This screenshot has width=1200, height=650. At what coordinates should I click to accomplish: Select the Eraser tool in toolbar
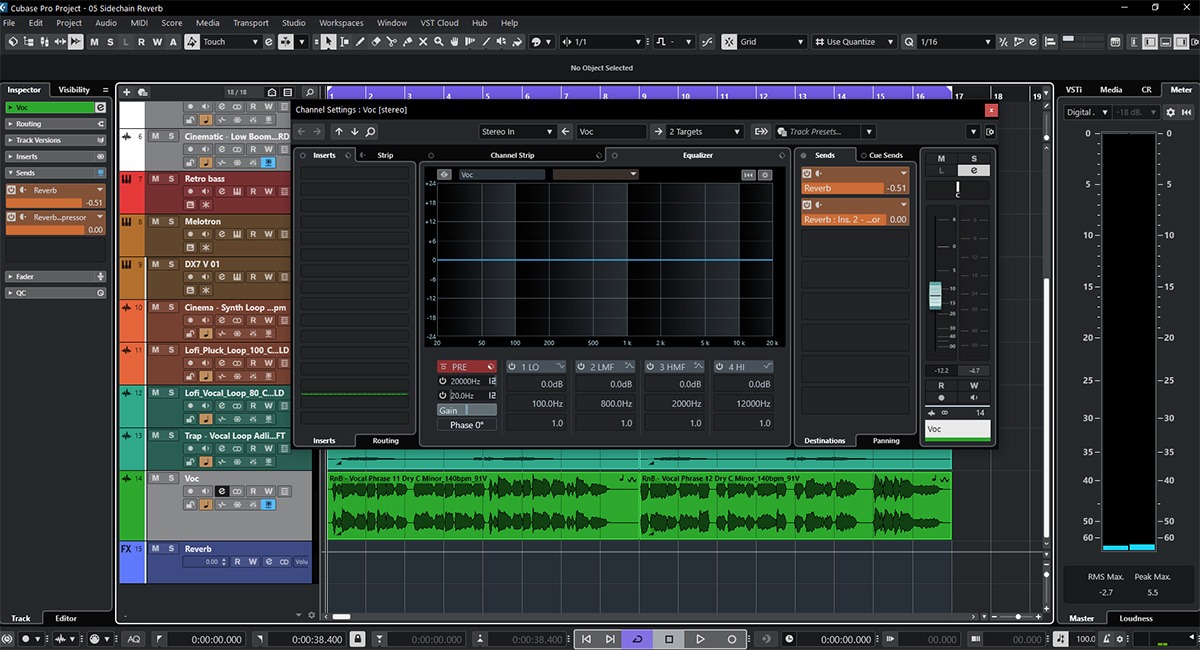pos(376,42)
